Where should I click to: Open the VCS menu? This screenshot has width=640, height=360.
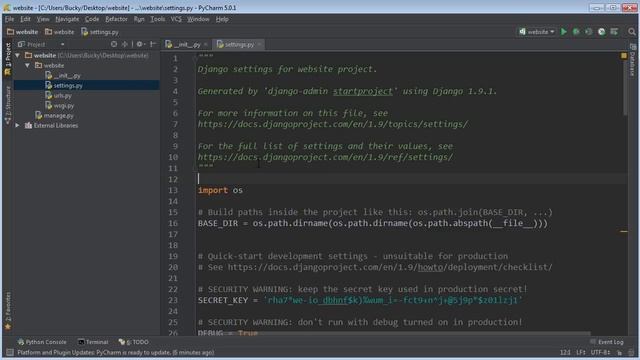pos(176,19)
